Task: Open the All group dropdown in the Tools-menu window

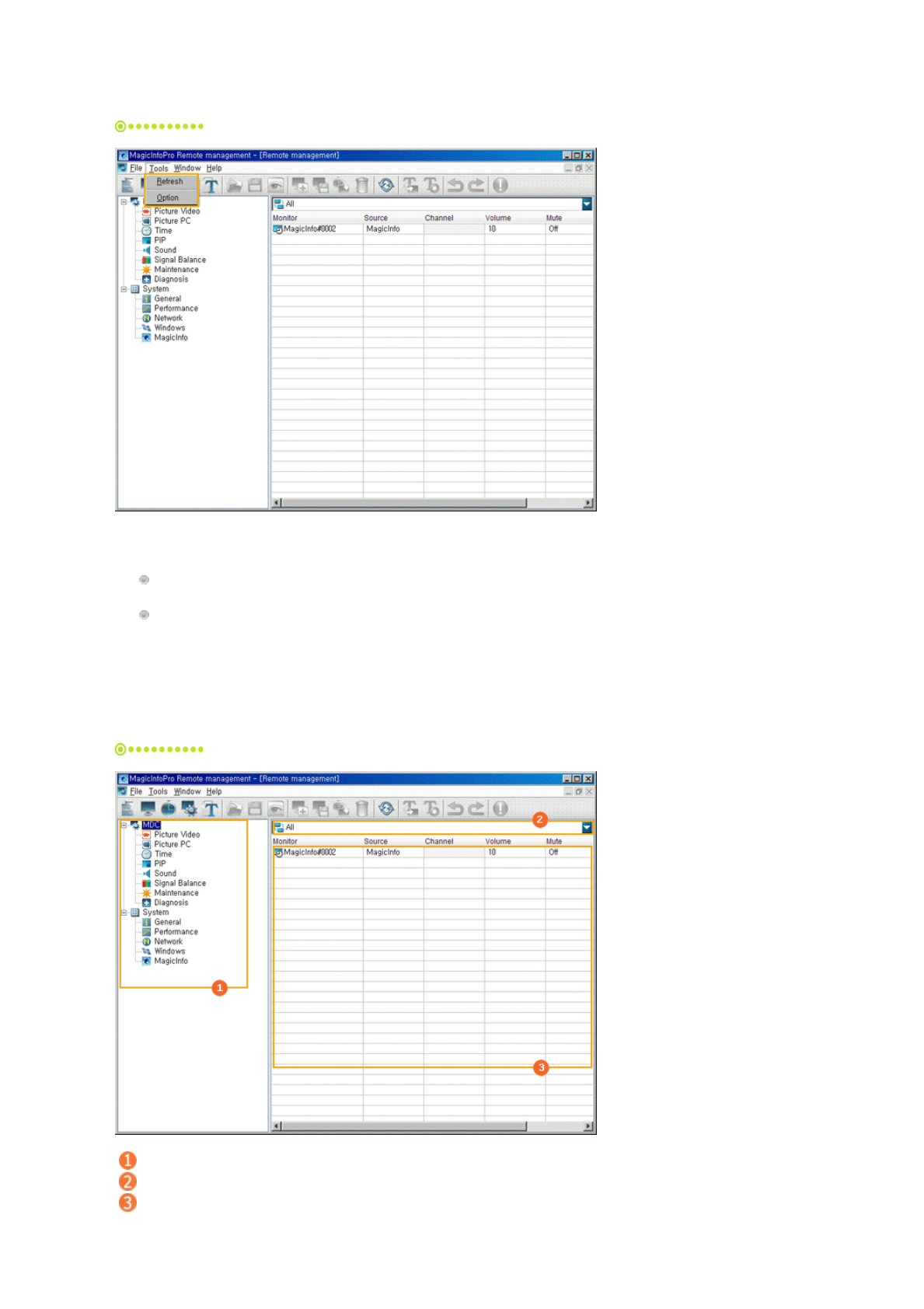Action: click(587, 204)
